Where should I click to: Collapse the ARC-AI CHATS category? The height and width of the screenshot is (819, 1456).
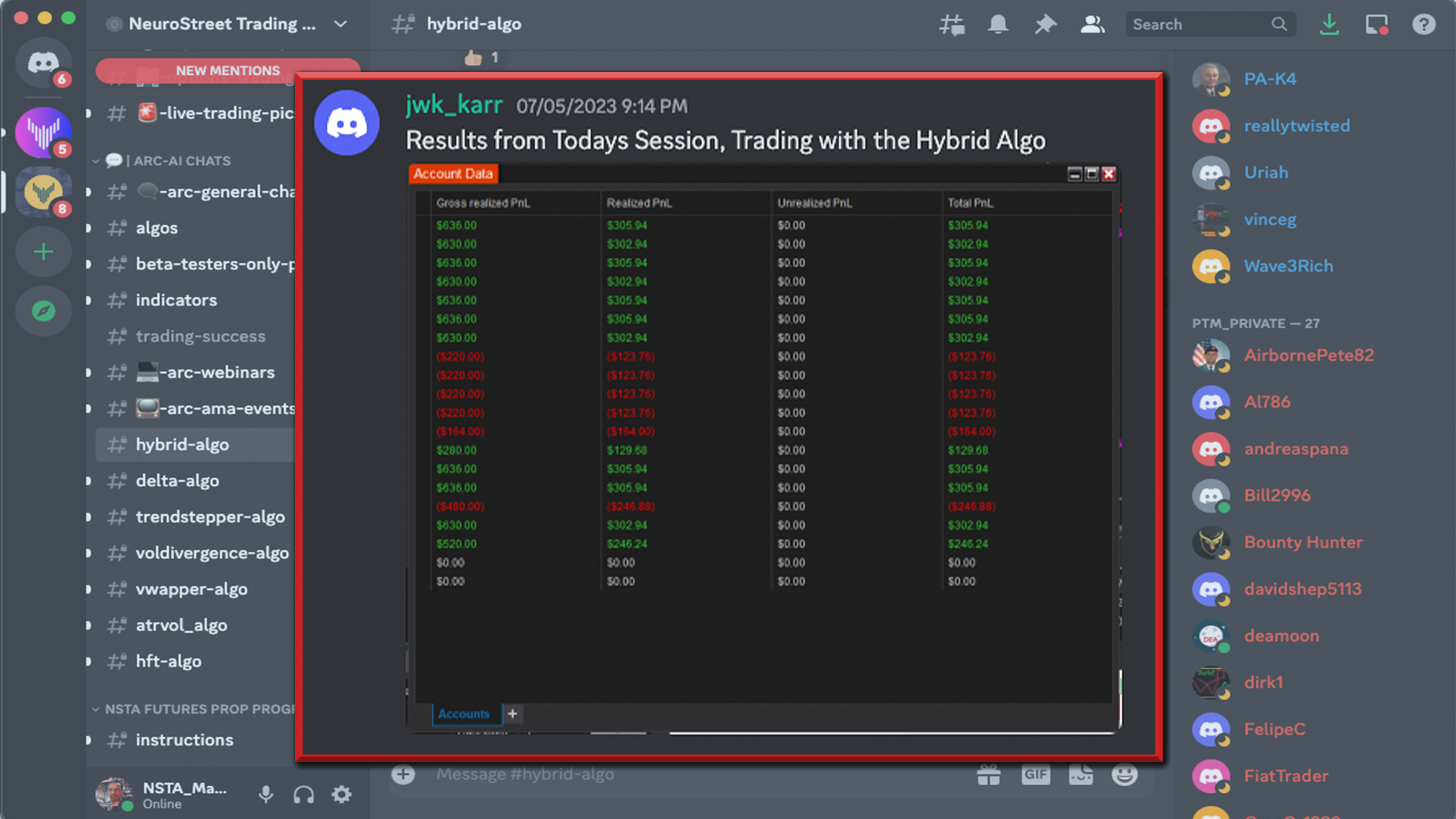[97, 161]
